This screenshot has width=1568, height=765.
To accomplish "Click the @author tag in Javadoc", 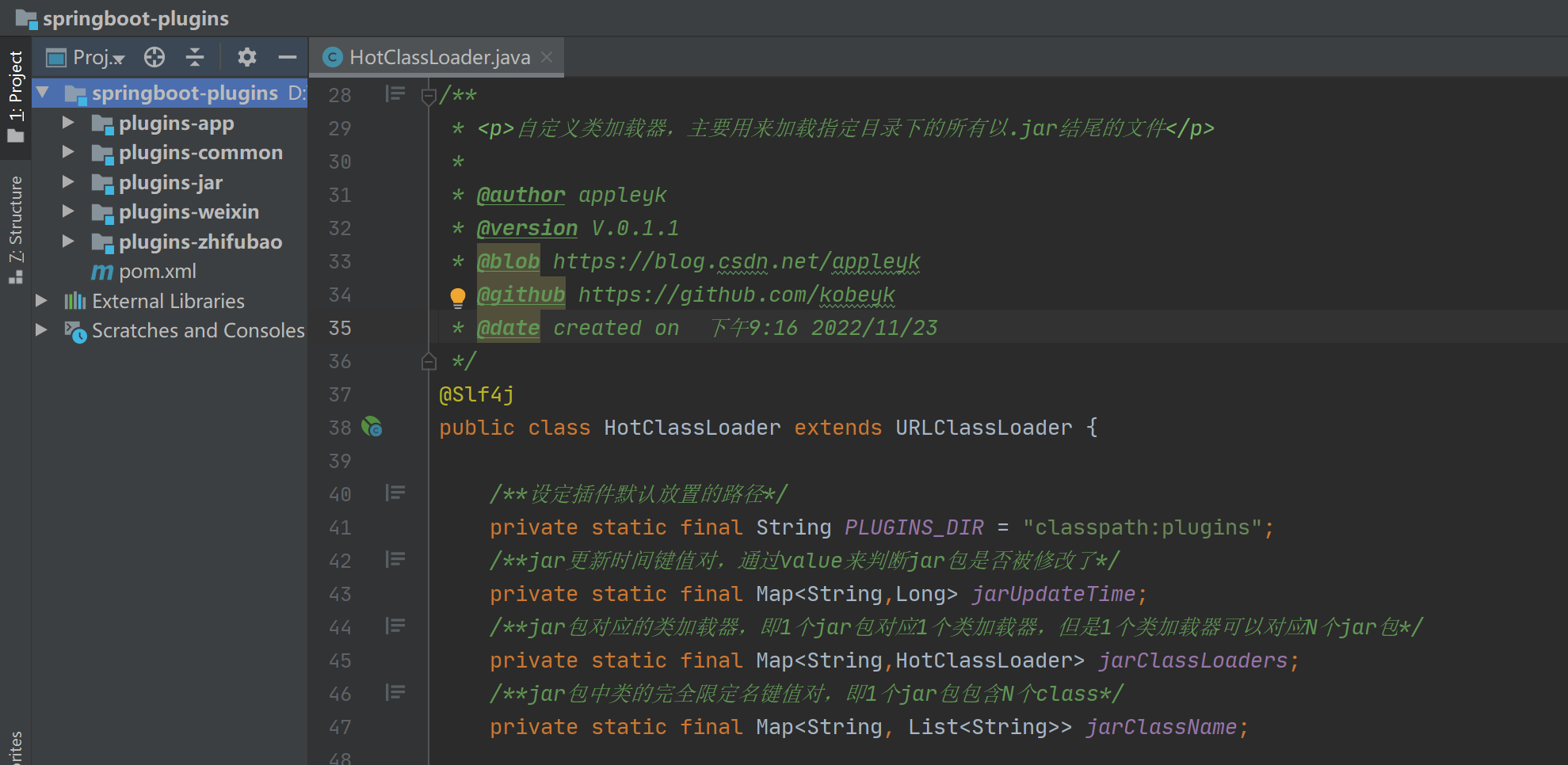I will (x=521, y=195).
